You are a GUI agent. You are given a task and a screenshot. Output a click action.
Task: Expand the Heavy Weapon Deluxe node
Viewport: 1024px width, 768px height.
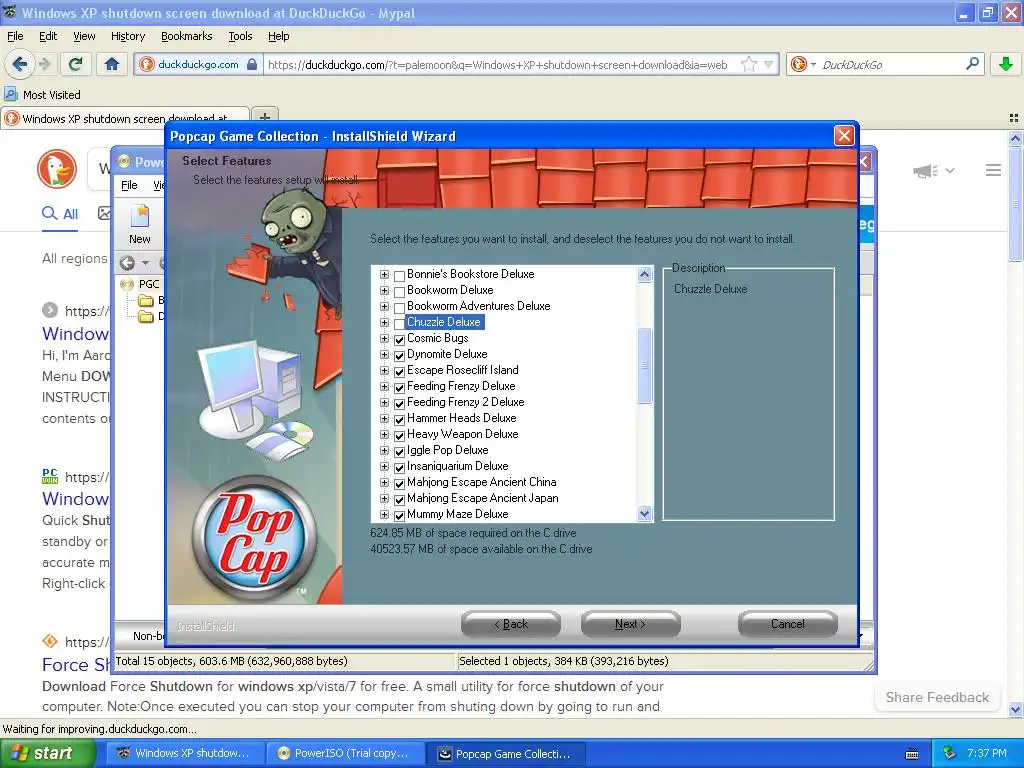tap(384, 434)
